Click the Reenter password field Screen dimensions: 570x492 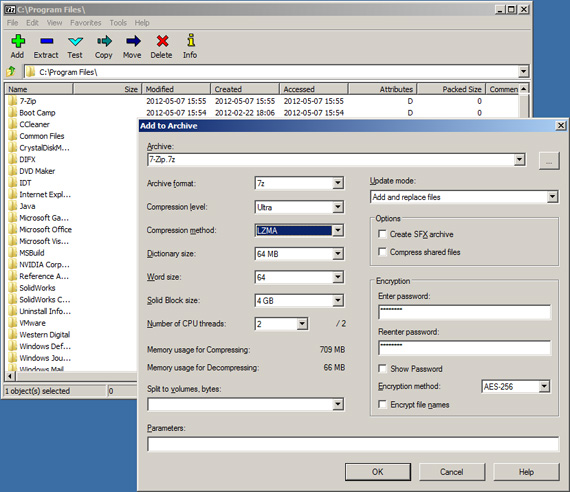pyautogui.click(x=464, y=348)
